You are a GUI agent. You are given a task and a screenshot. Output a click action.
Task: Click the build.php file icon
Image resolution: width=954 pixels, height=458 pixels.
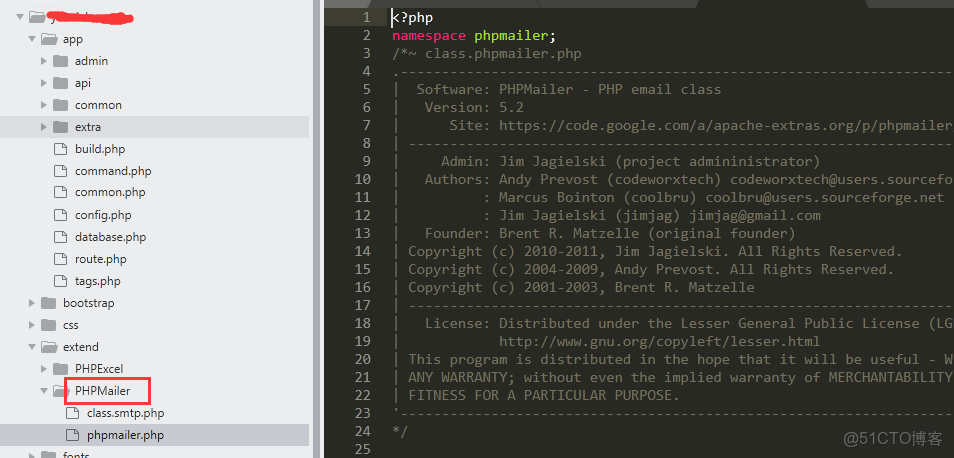(x=60, y=149)
